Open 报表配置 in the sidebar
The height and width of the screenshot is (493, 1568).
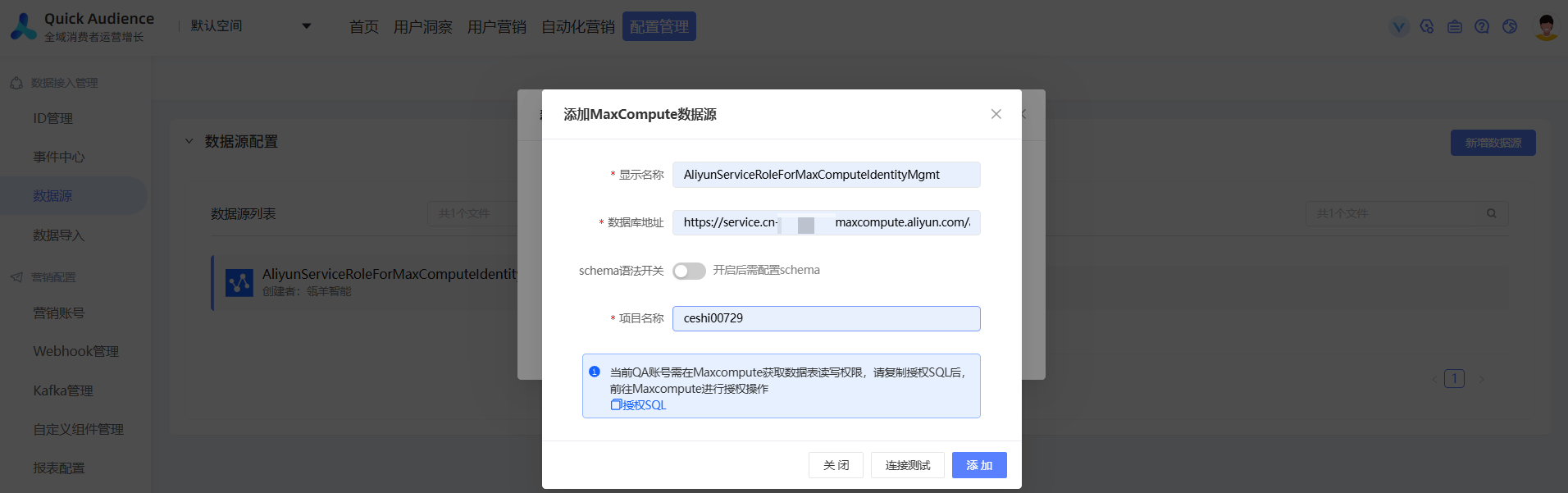click(59, 468)
